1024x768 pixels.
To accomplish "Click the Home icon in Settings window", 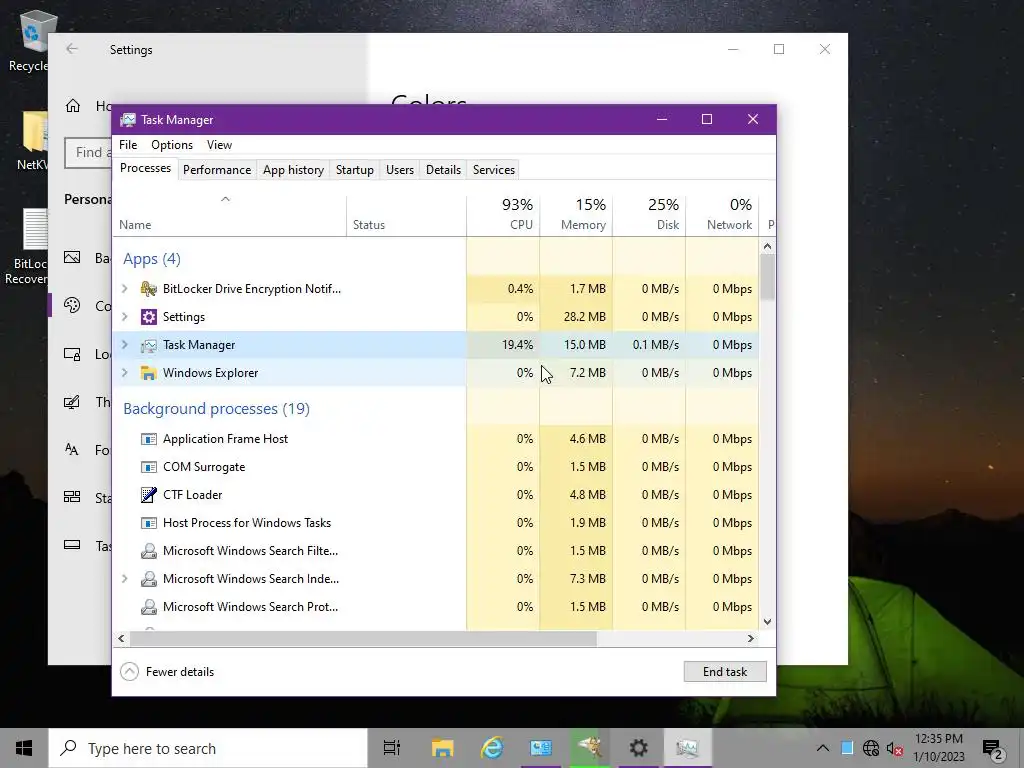I will (x=72, y=106).
